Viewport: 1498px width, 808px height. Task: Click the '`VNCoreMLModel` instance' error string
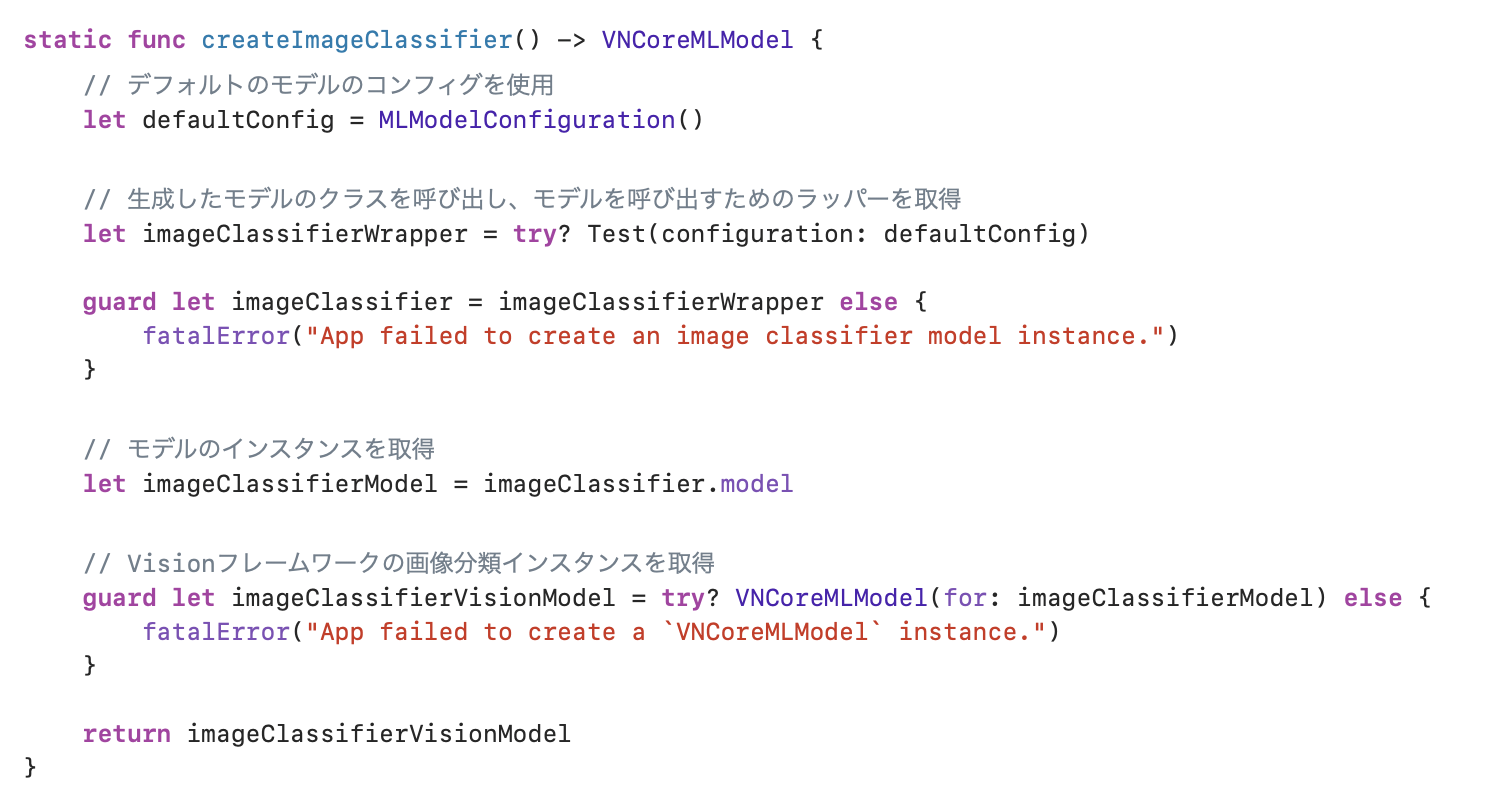(675, 632)
